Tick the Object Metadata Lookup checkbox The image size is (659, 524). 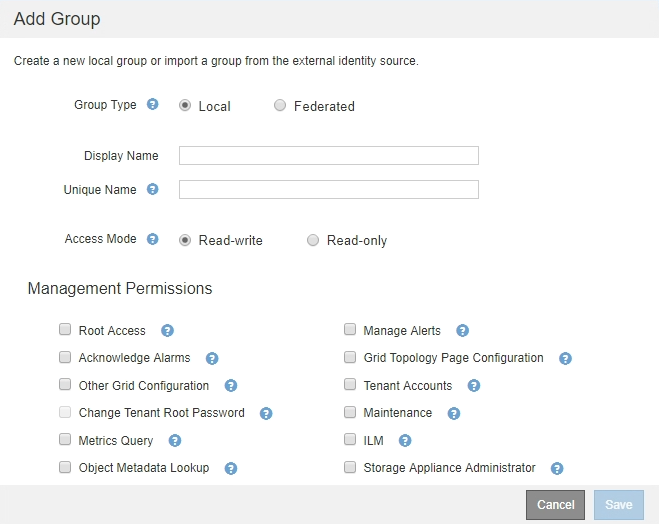pyautogui.click(x=65, y=467)
